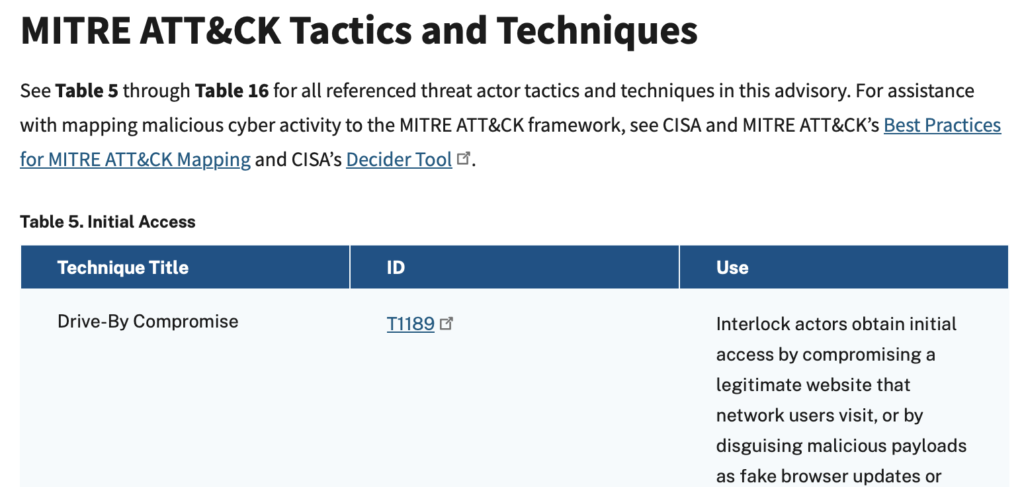Click the bold Table 5 reference in the paragraph
Viewport: 1024px width, 487px height.
coord(86,92)
